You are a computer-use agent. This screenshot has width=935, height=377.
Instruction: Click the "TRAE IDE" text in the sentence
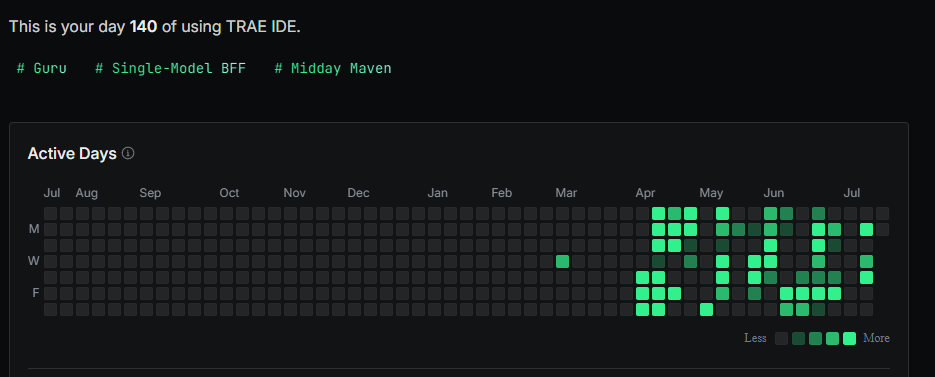click(261, 27)
